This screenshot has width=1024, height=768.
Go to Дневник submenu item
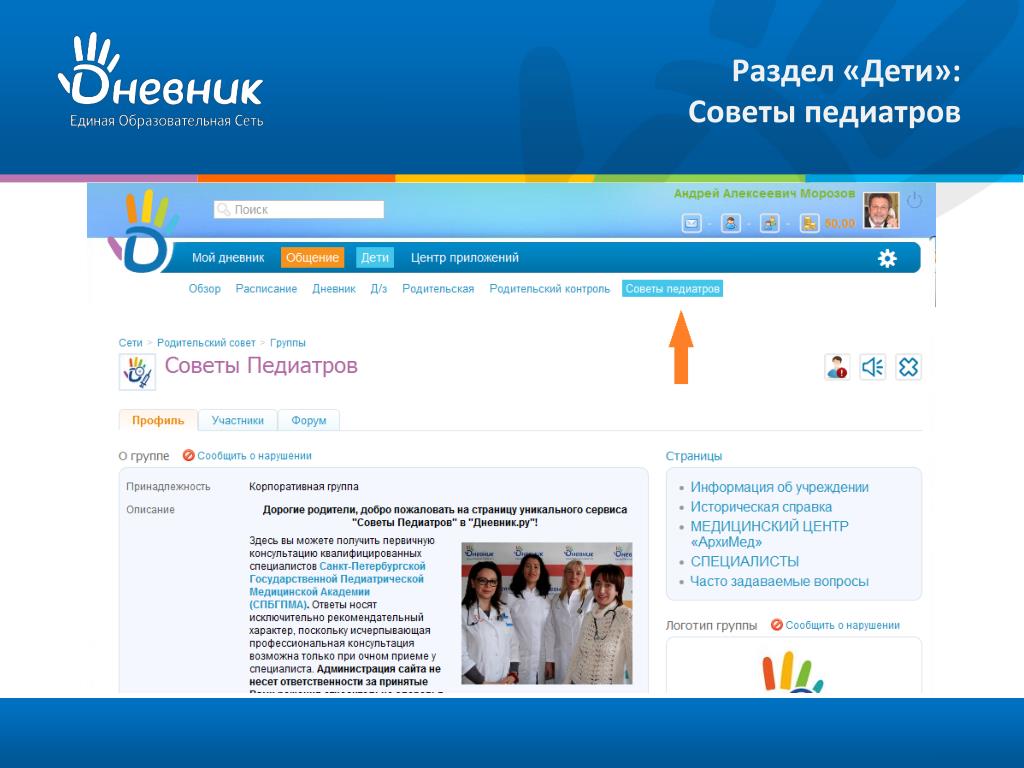tap(334, 289)
